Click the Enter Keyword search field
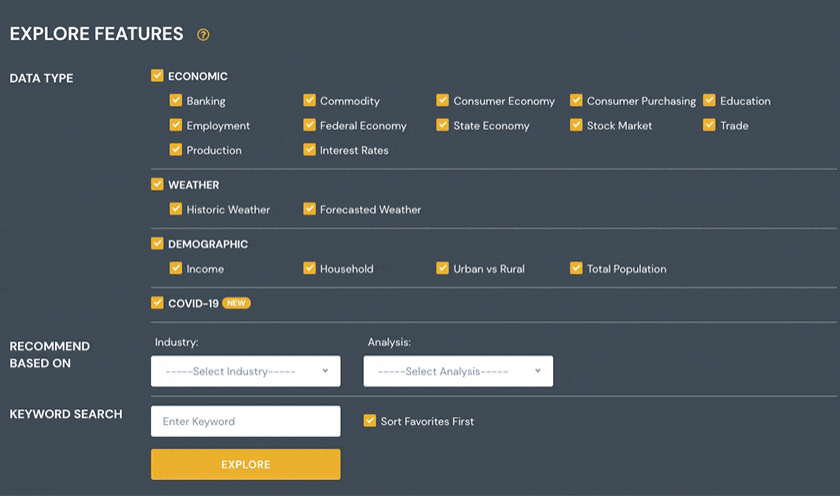This screenshot has height=497, width=840. point(245,421)
